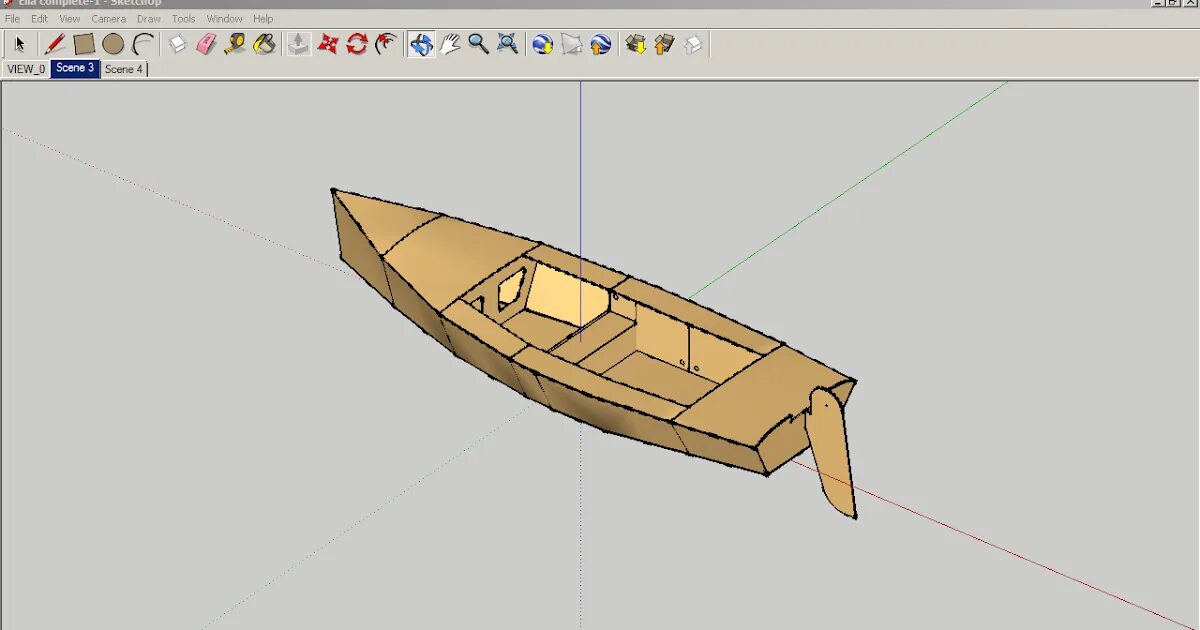Click the Toggle Terrain icon
Image resolution: width=1200 pixels, height=630 pixels.
[572, 44]
